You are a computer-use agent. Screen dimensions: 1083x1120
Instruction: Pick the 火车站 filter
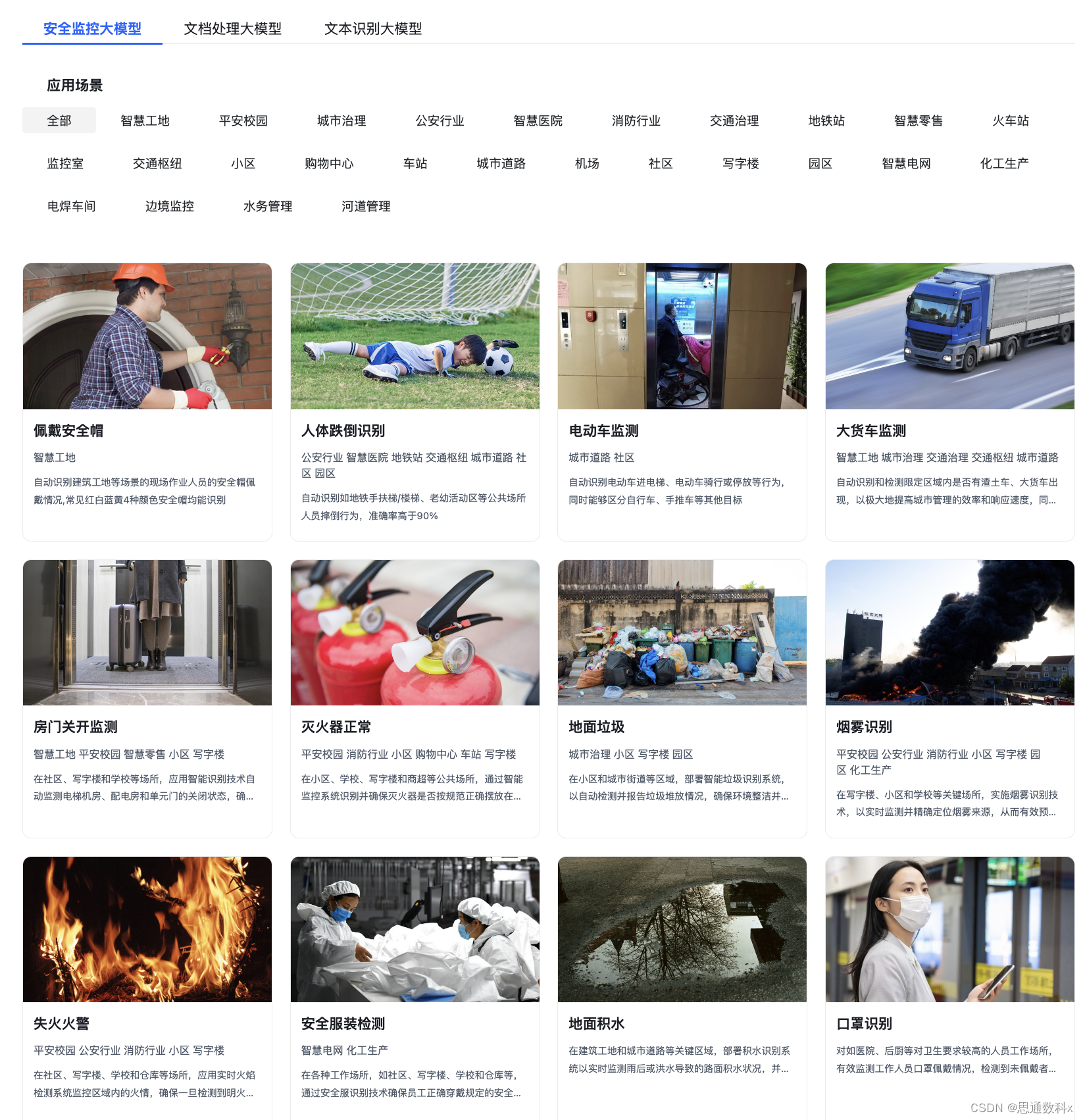pyautogui.click(x=1011, y=120)
